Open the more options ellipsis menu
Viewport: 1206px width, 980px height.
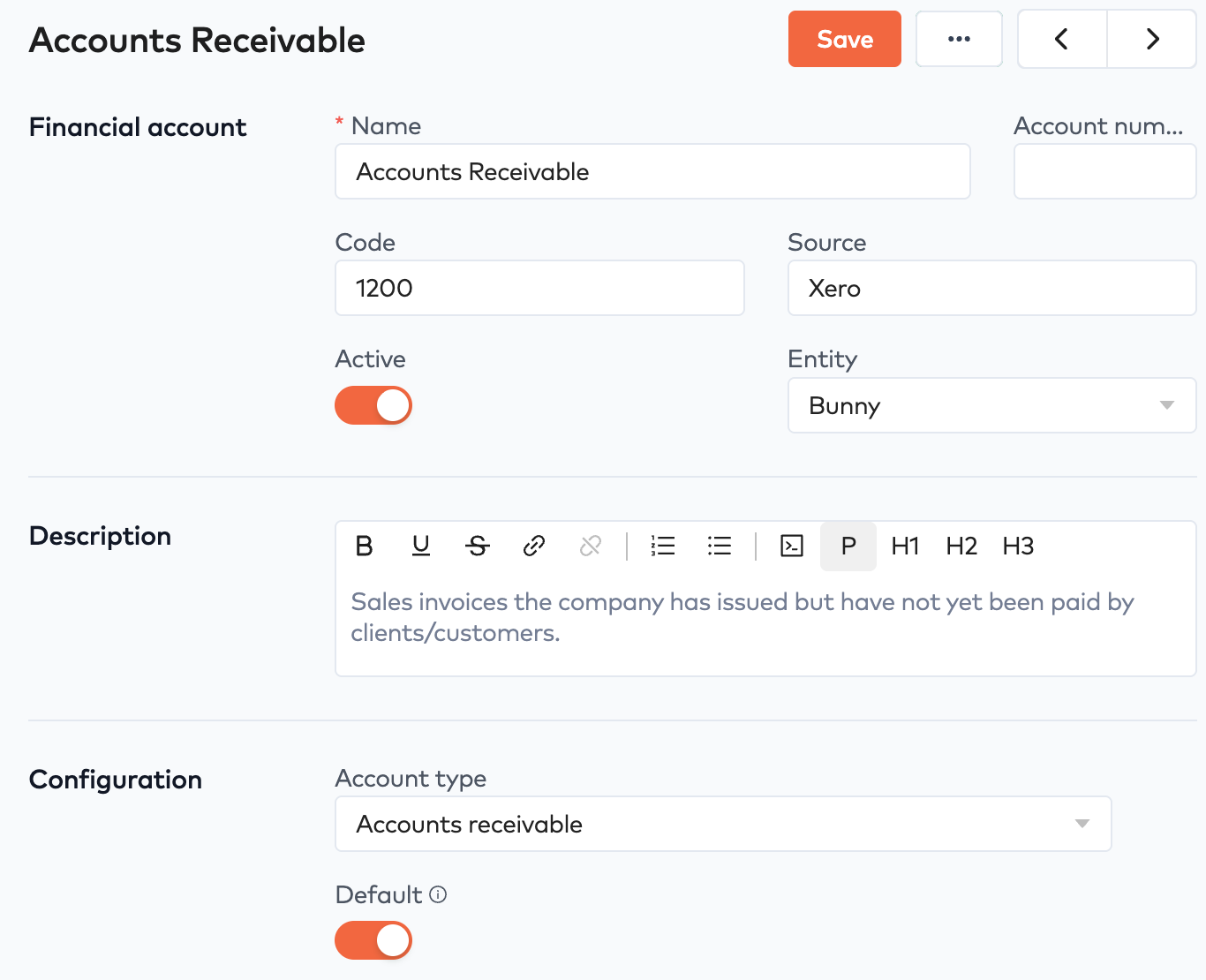click(x=959, y=39)
